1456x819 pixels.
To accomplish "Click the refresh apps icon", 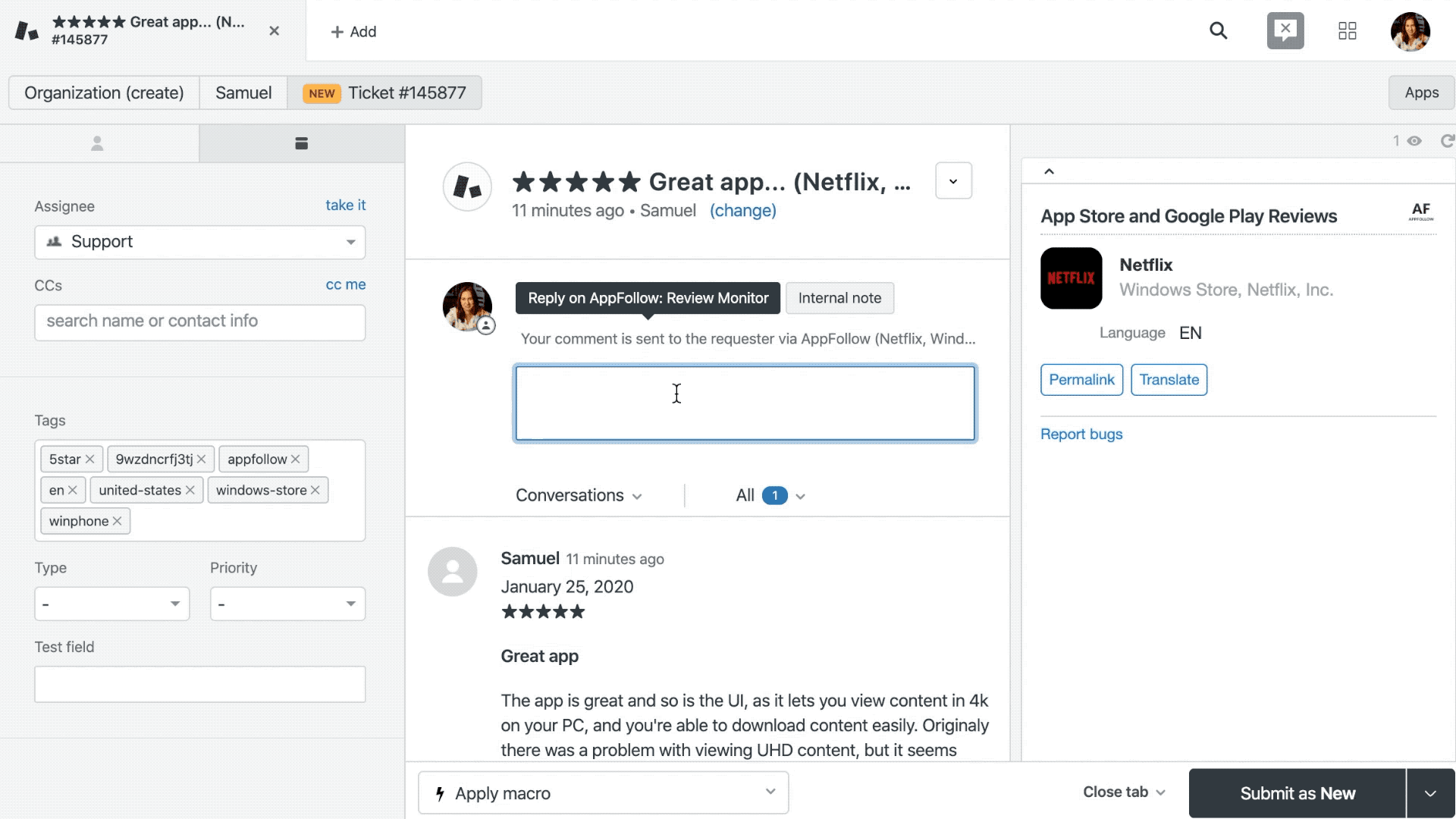I will (1447, 141).
